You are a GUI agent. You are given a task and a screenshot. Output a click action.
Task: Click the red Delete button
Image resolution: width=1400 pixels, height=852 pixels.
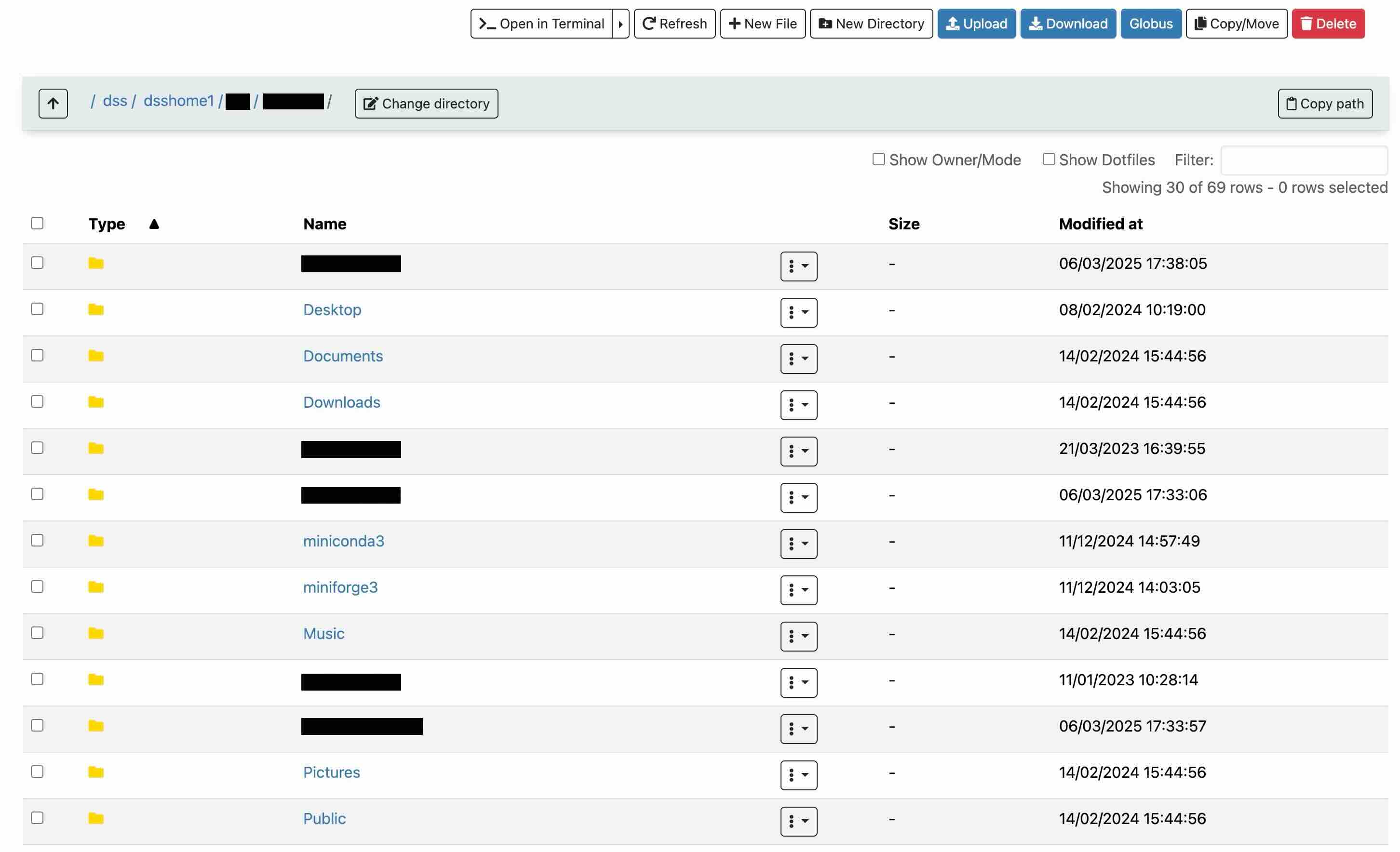[1328, 24]
